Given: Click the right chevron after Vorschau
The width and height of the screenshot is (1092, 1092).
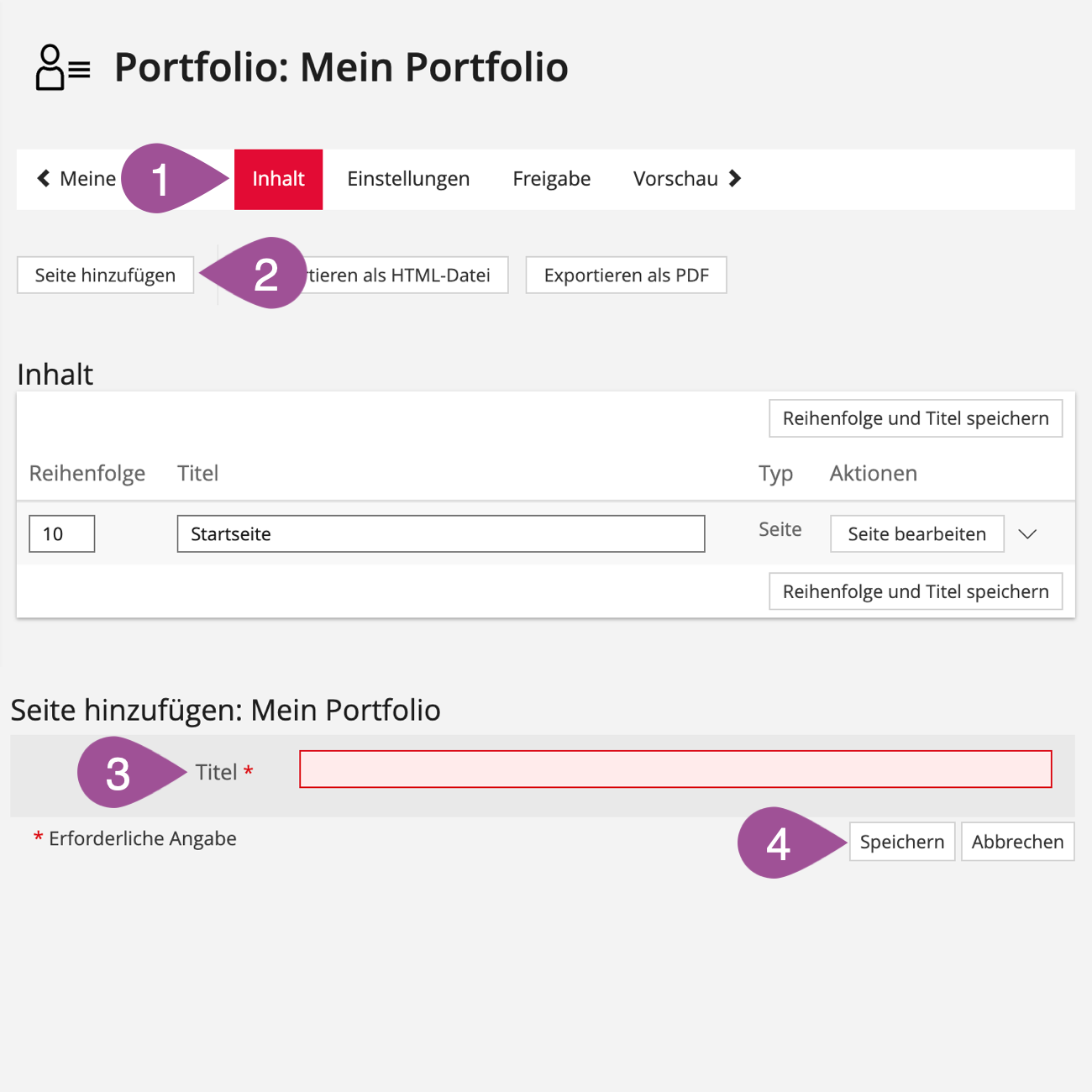Looking at the screenshot, I should [735, 178].
